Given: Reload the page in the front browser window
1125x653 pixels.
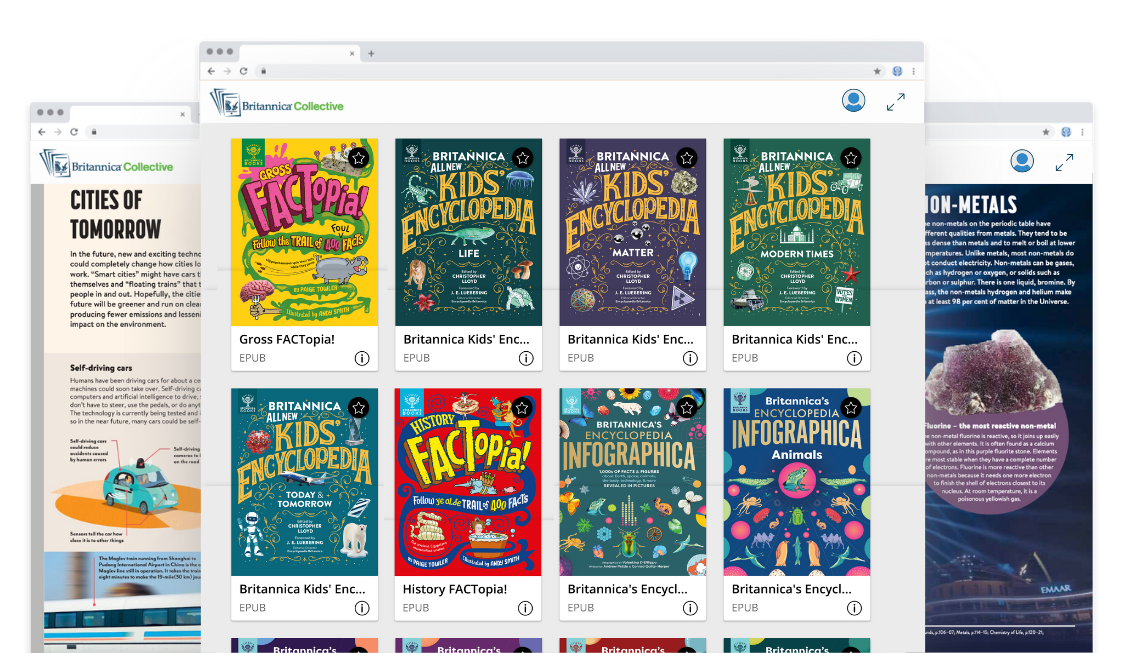Looking at the screenshot, I should [243, 71].
